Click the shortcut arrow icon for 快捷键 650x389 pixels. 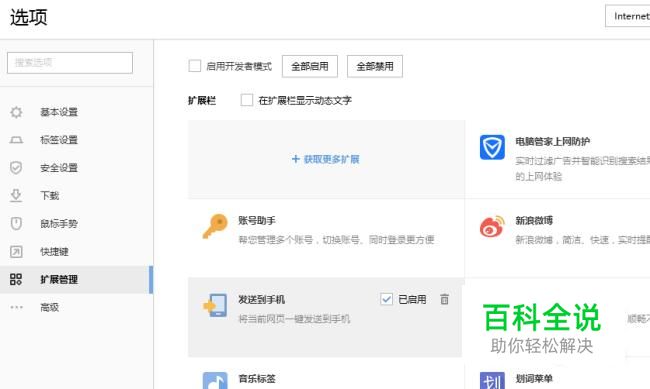[x=16, y=251]
